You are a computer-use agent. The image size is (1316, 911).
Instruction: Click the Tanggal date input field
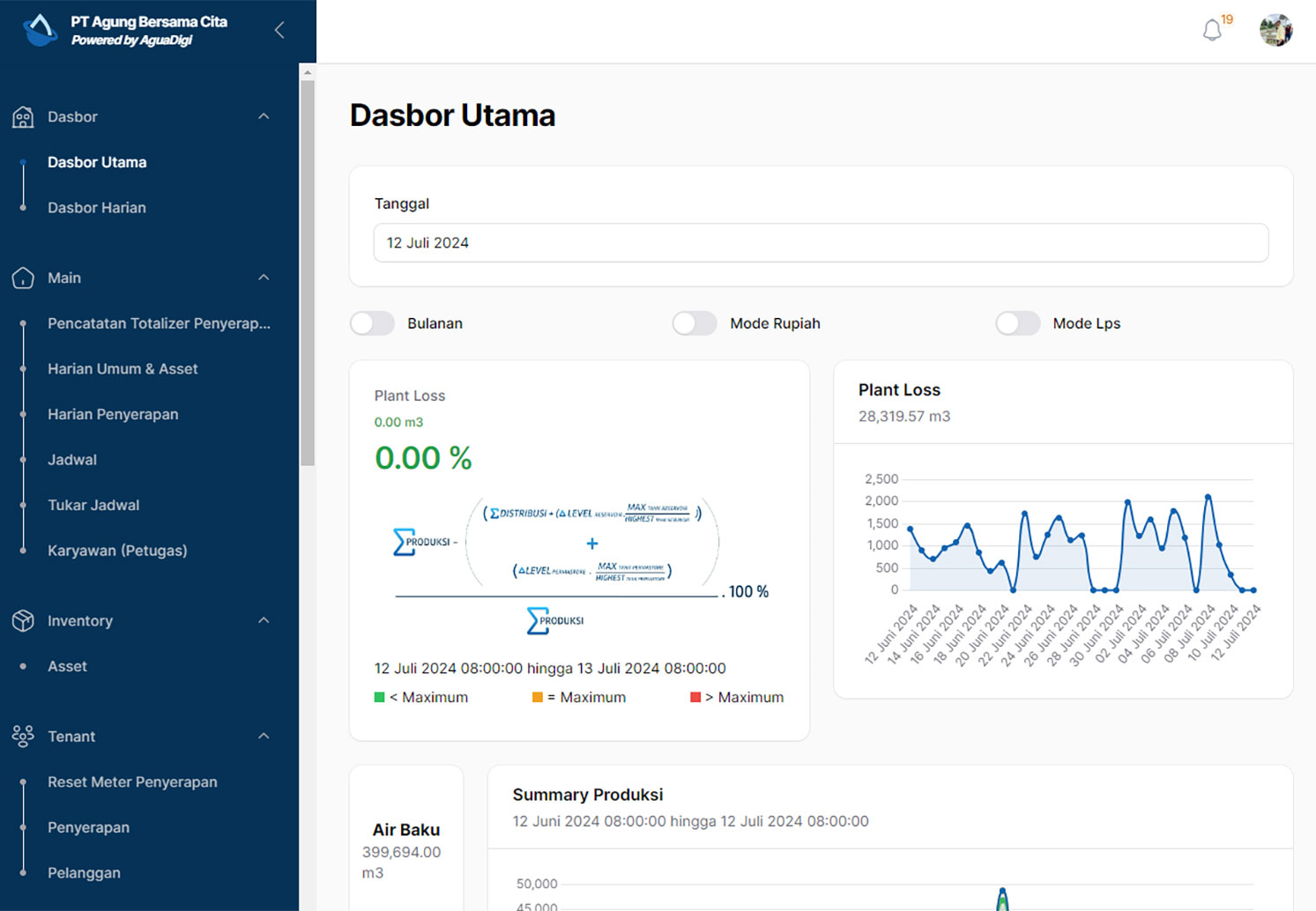click(821, 243)
